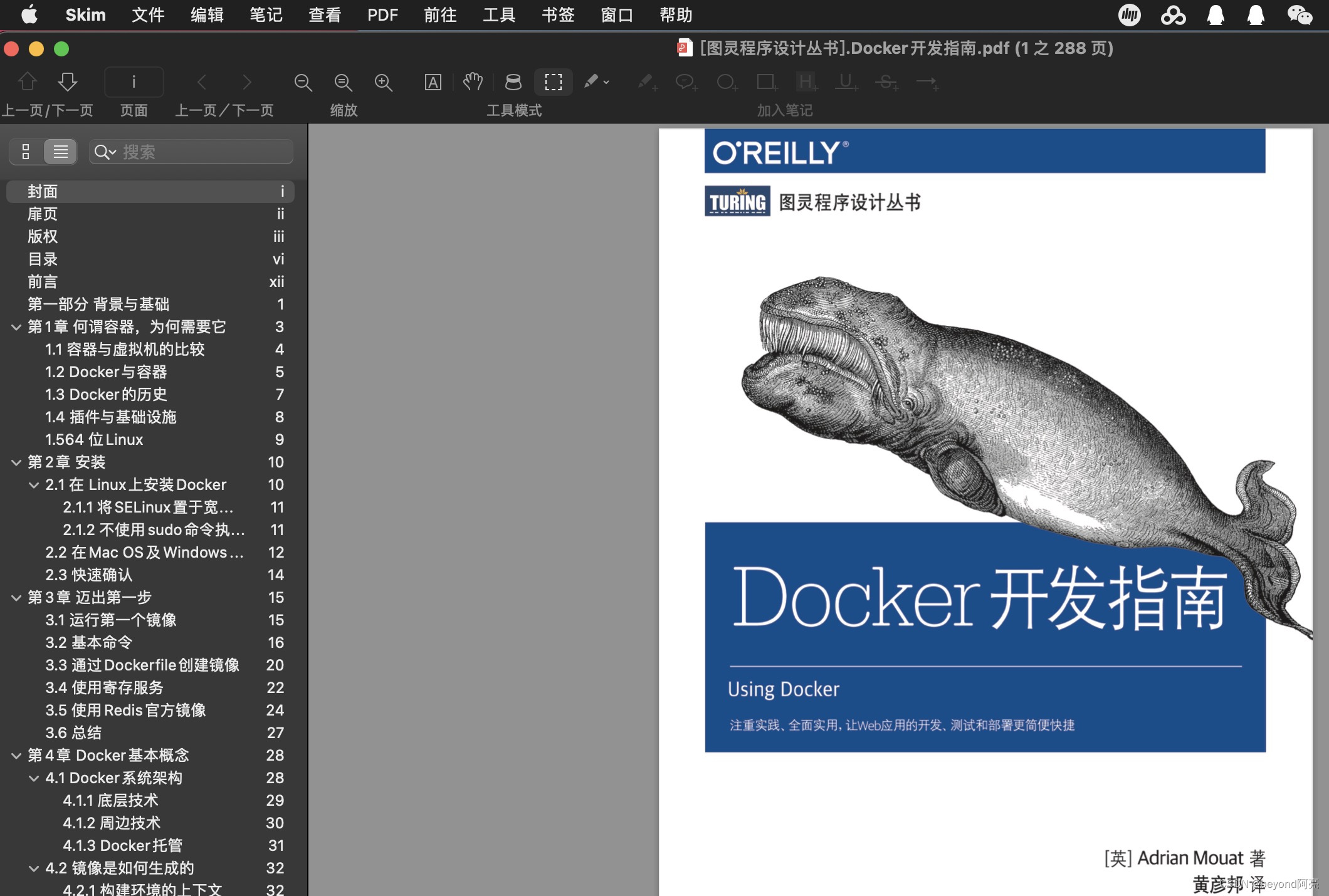Select the Magnify tool mode
The height and width of the screenshot is (896, 1329).
[513, 82]
